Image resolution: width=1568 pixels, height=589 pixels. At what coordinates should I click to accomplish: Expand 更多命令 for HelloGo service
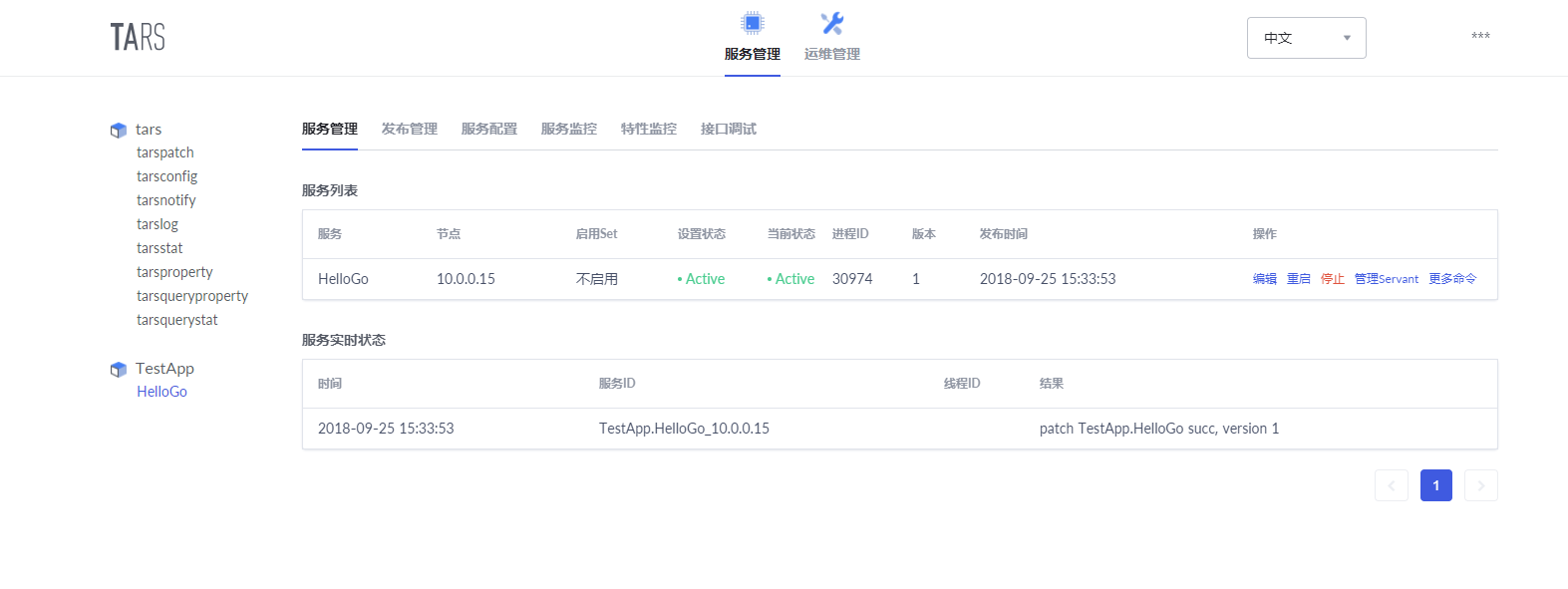1452,279
